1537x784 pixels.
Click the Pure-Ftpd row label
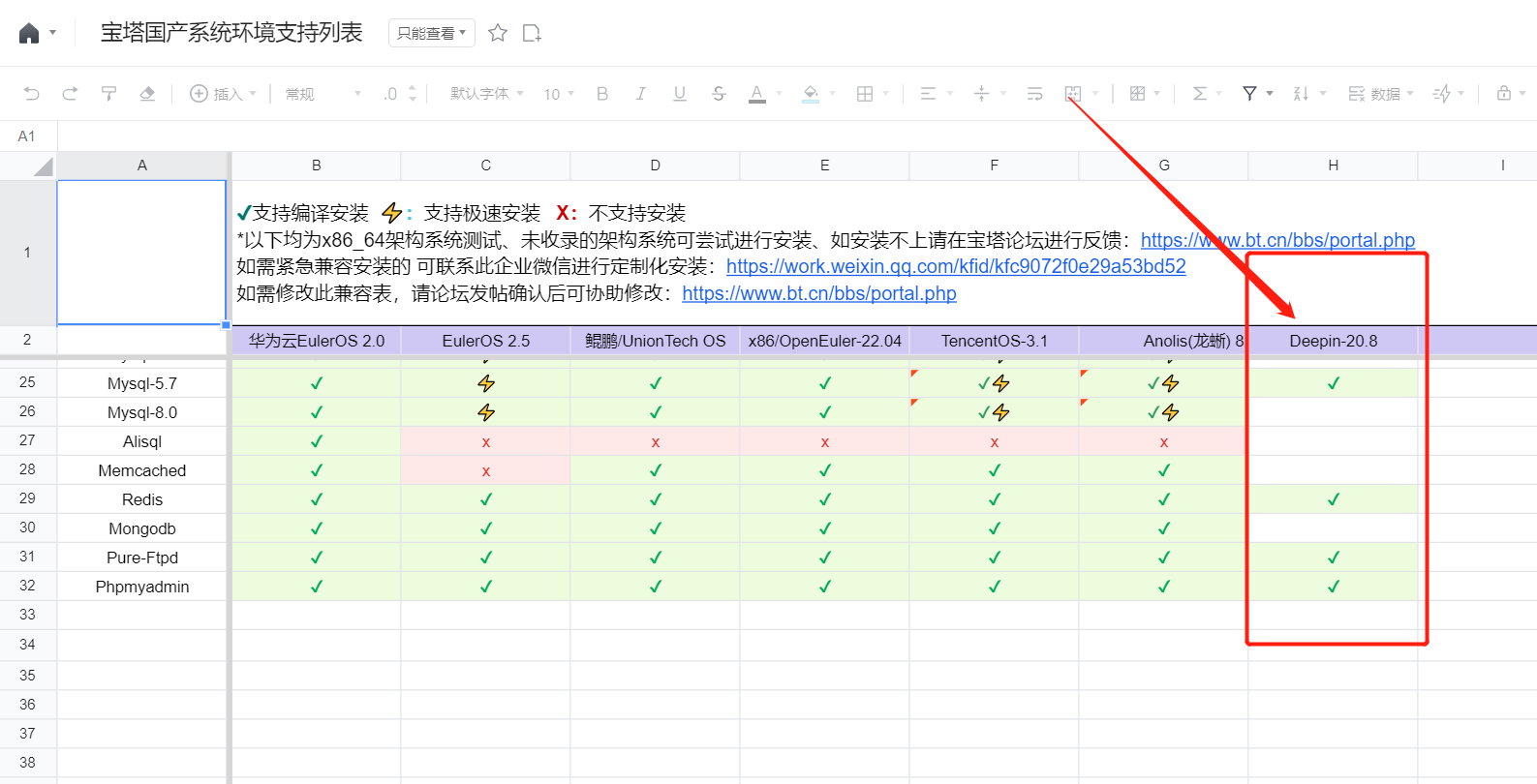142,558
